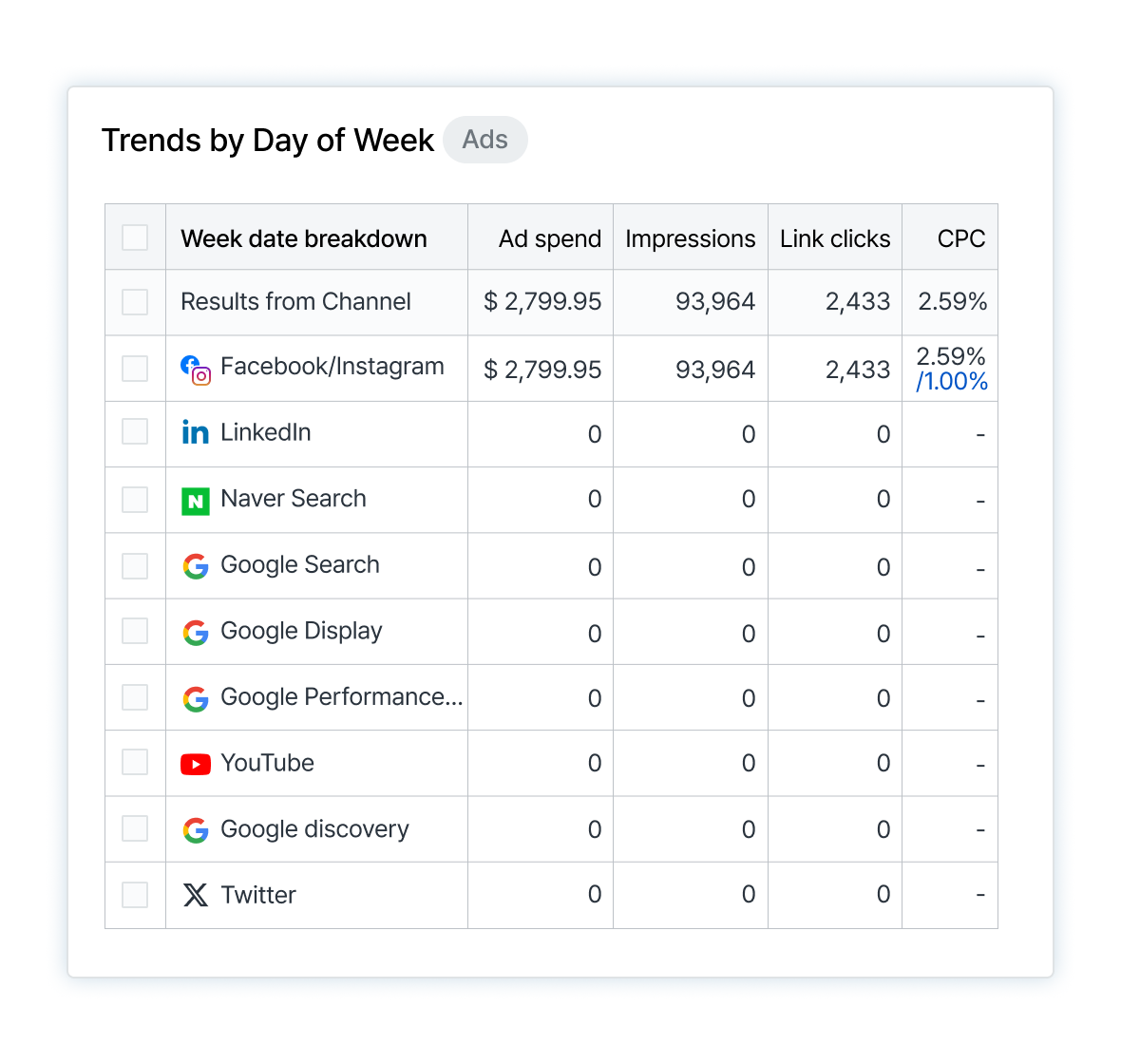The height and width of the screenshot is (1064, 1121).
Task: Select the Google Display icon
Action: (x=195, y=631)
